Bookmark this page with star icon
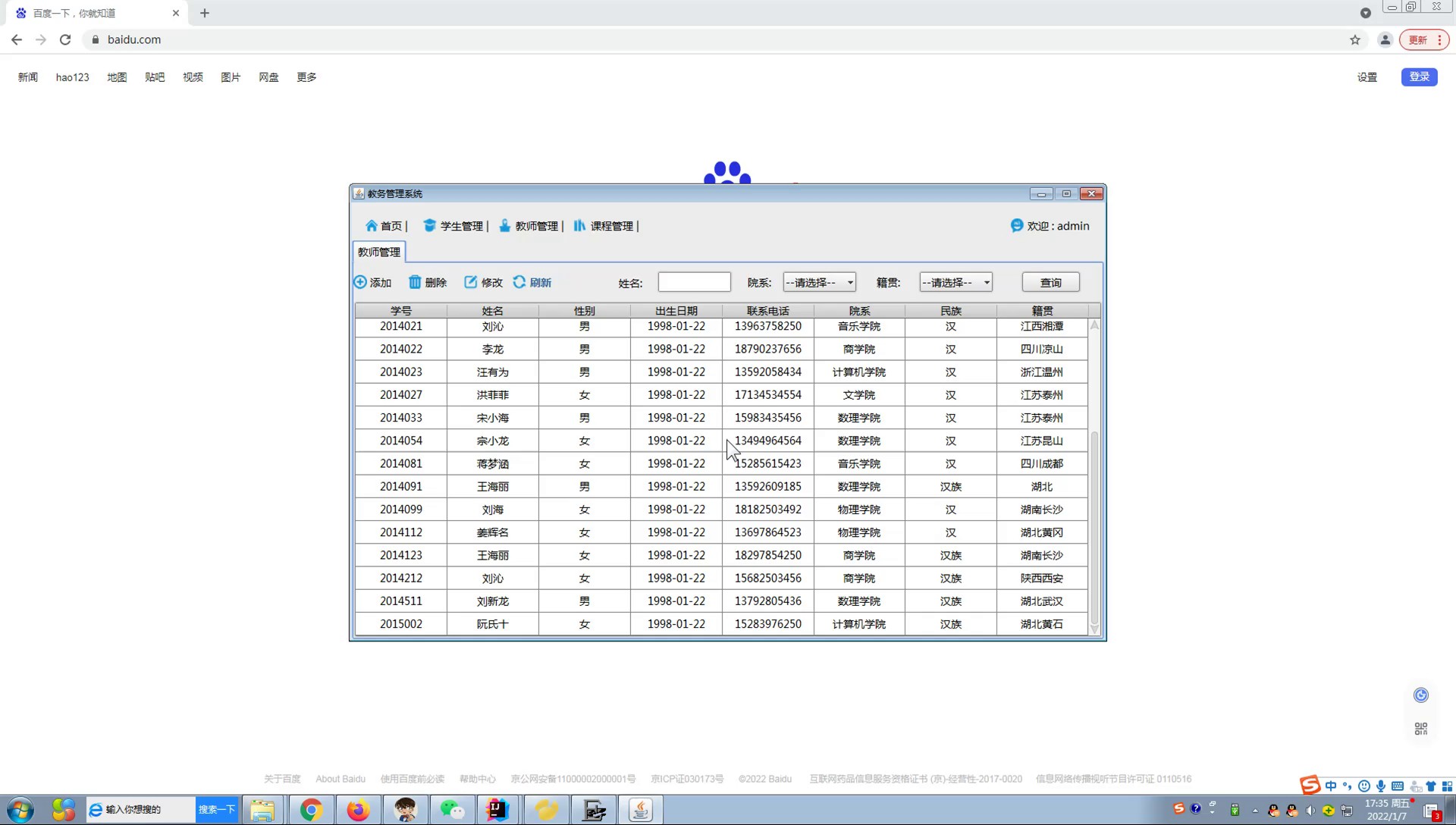 point(1355,39)
